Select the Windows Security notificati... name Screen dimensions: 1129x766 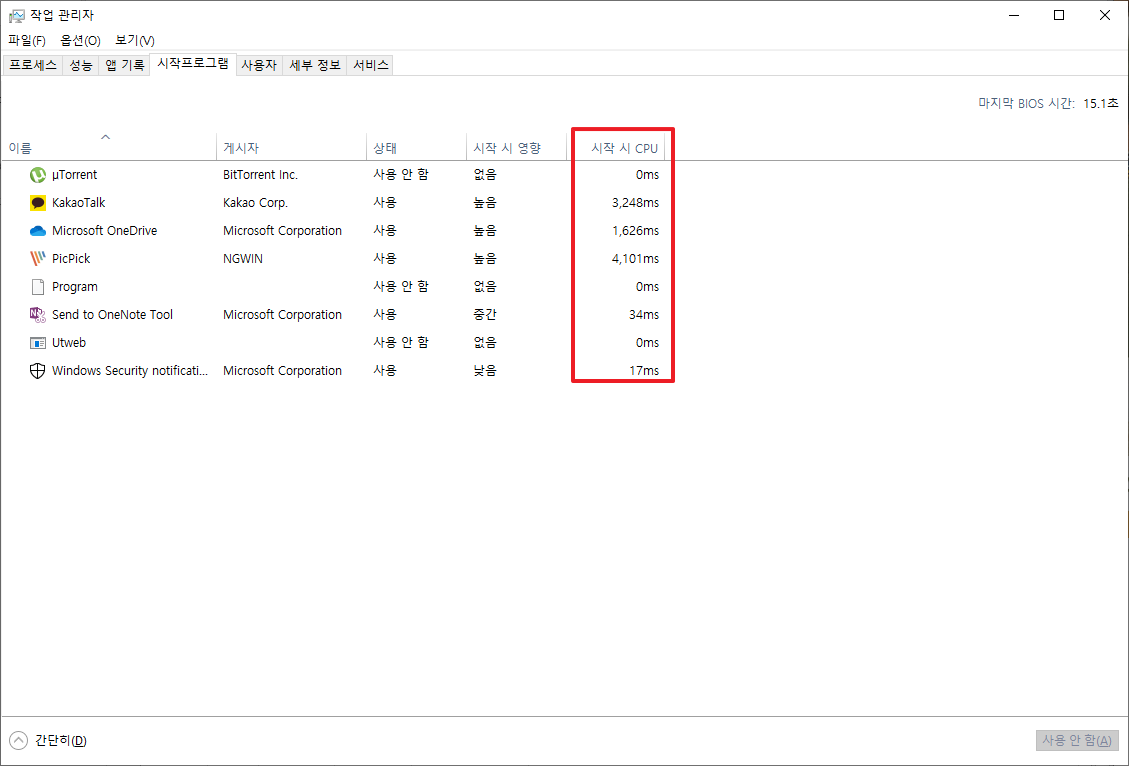[x=130, y=371]
